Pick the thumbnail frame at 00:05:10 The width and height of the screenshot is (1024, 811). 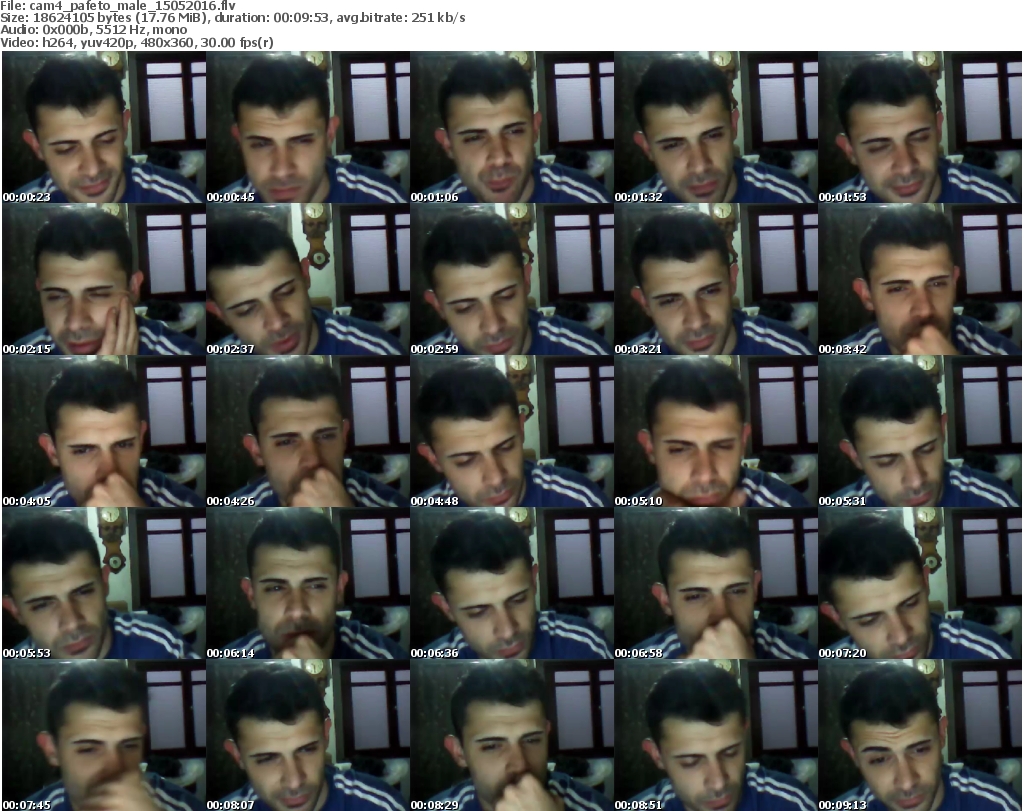coord(716,432)
